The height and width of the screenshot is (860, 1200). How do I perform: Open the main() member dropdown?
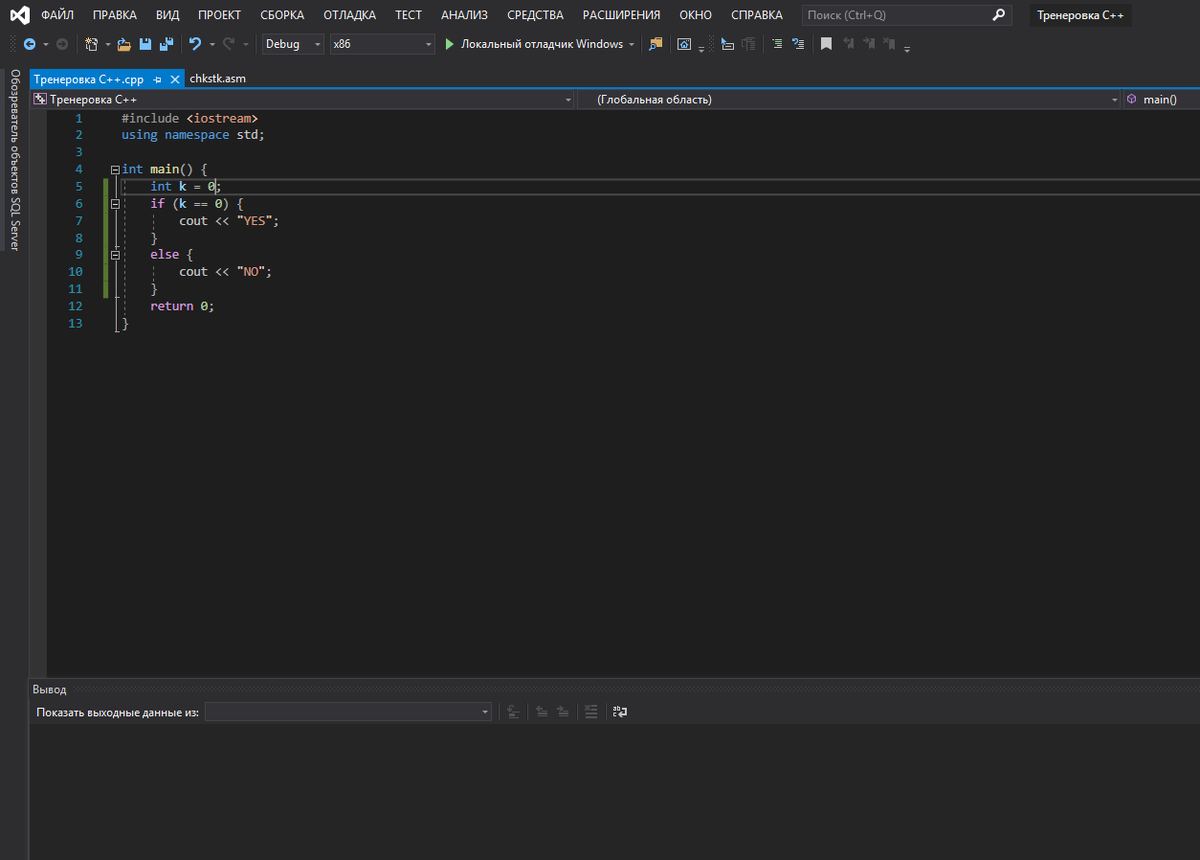1161,100
